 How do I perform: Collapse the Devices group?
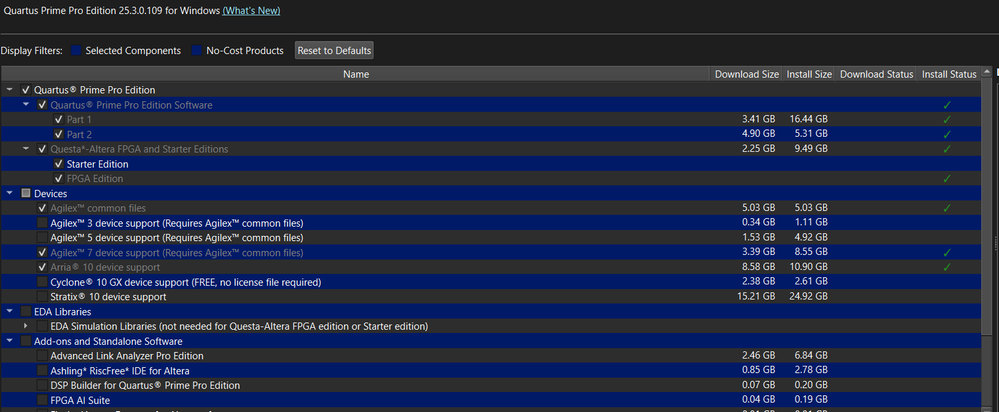coord(10,194)
